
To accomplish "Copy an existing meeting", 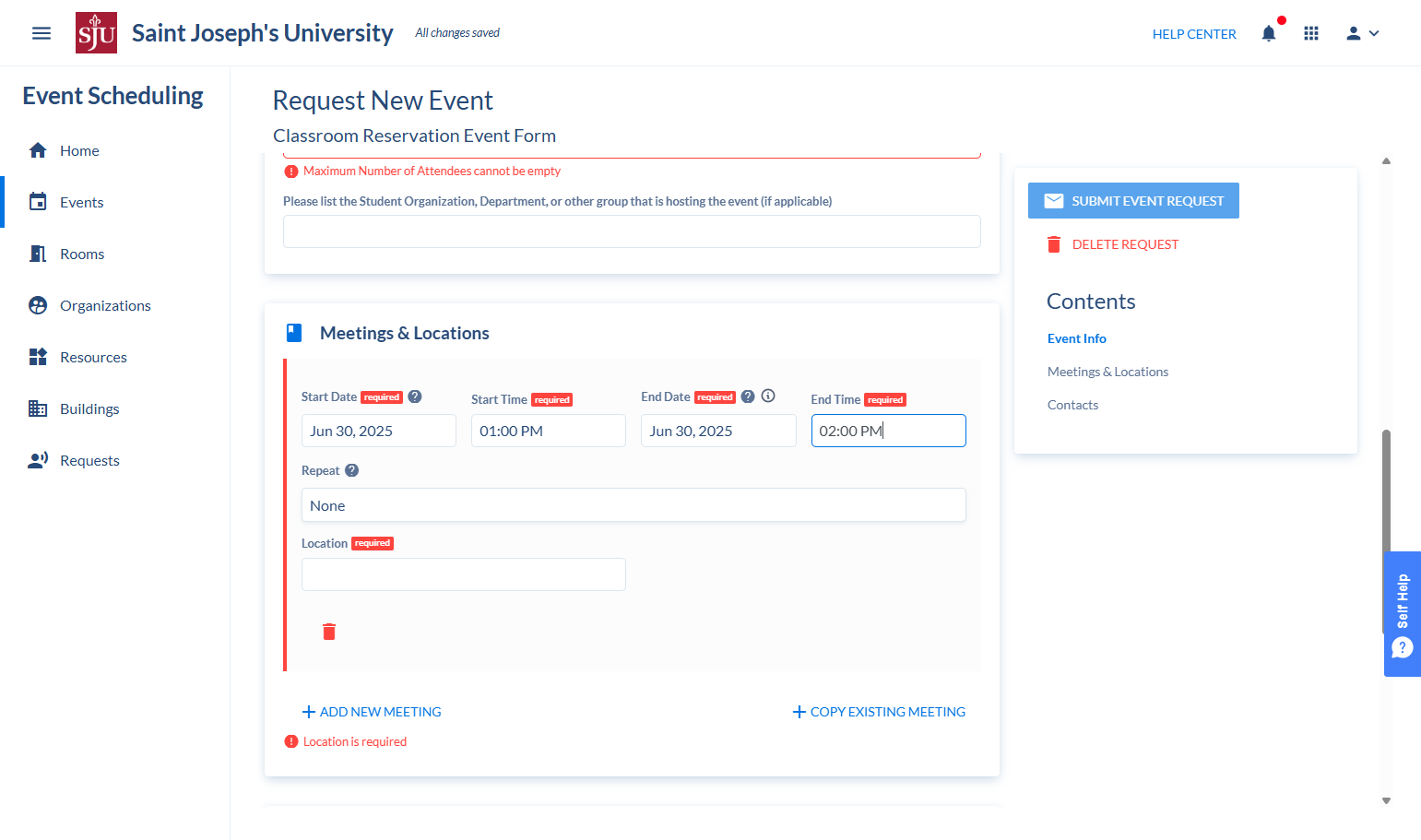I will (x=879, y=712).
